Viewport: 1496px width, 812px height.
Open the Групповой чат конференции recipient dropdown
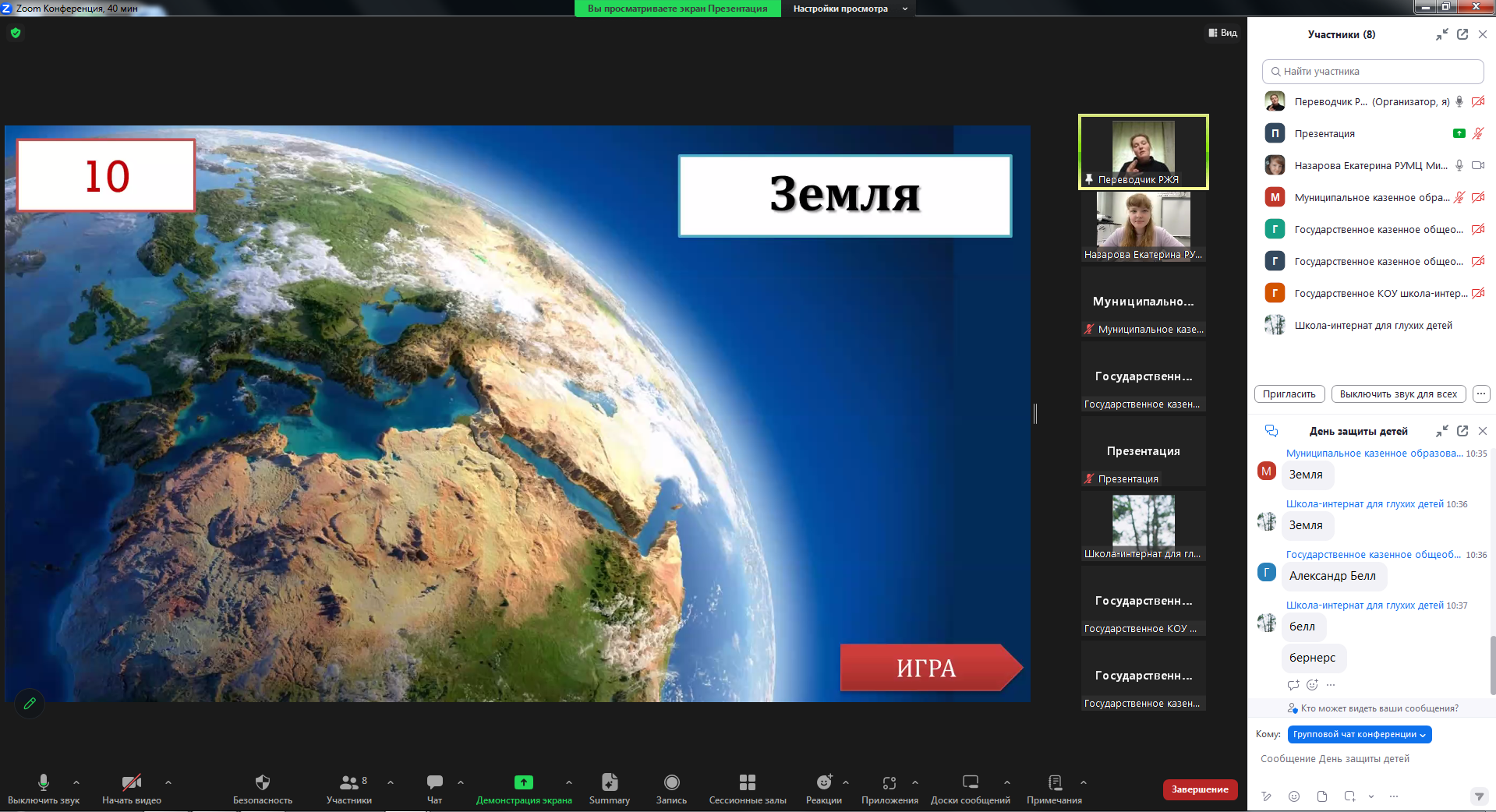pos(1359,734)
